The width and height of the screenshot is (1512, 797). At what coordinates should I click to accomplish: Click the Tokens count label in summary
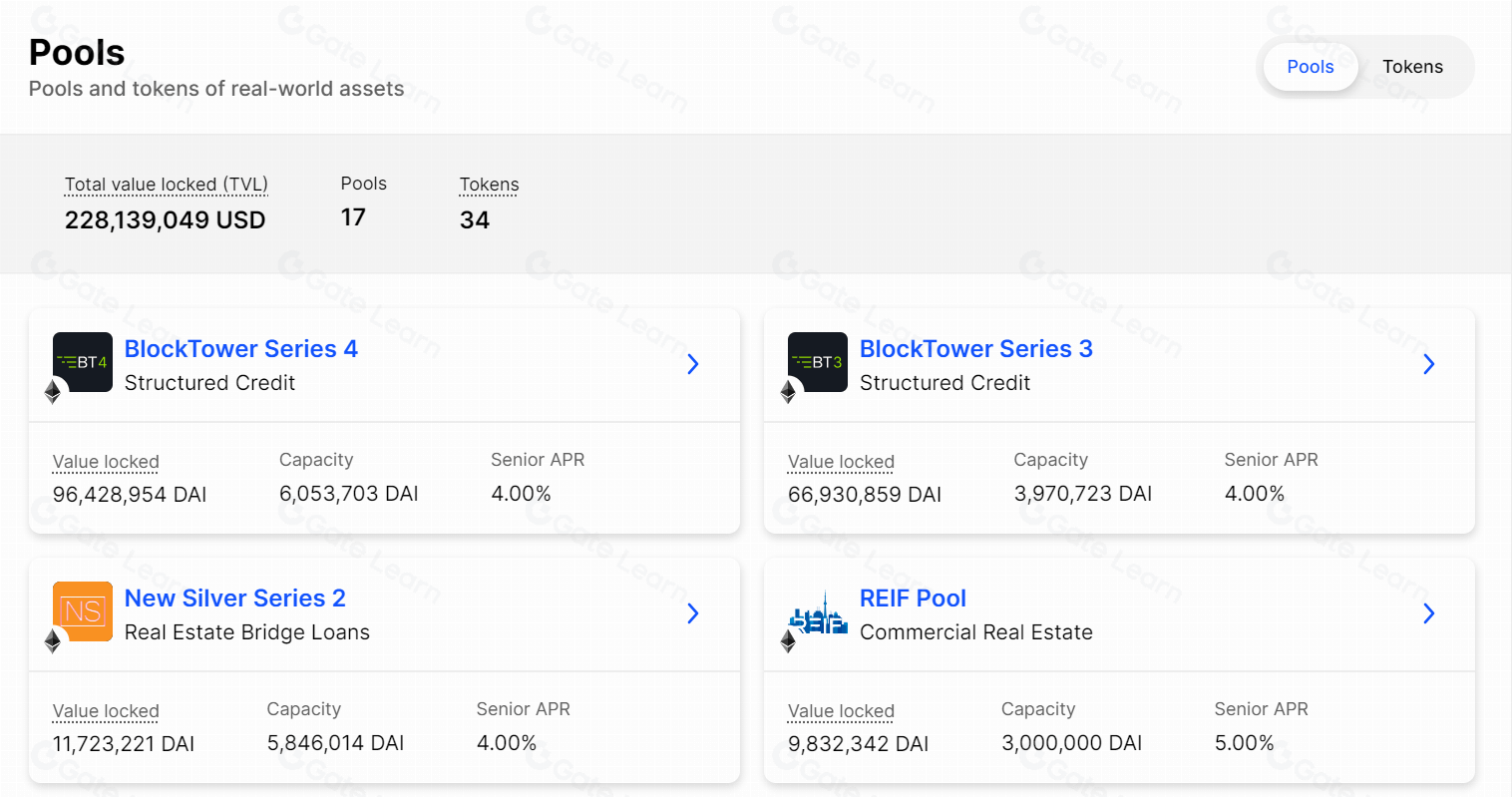489,185
